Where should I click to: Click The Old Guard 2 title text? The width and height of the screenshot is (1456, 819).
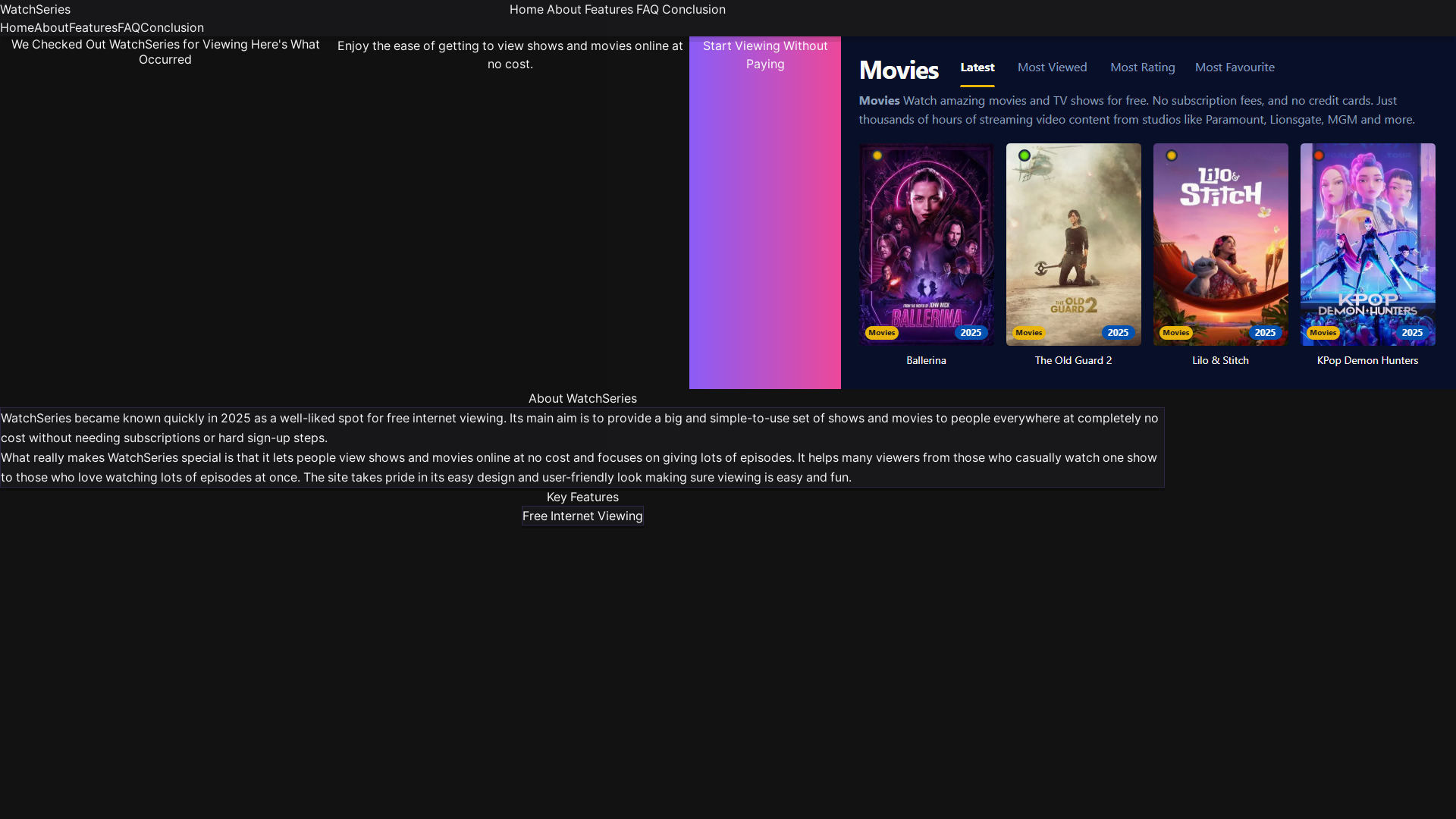click(x=1073, y=360)
